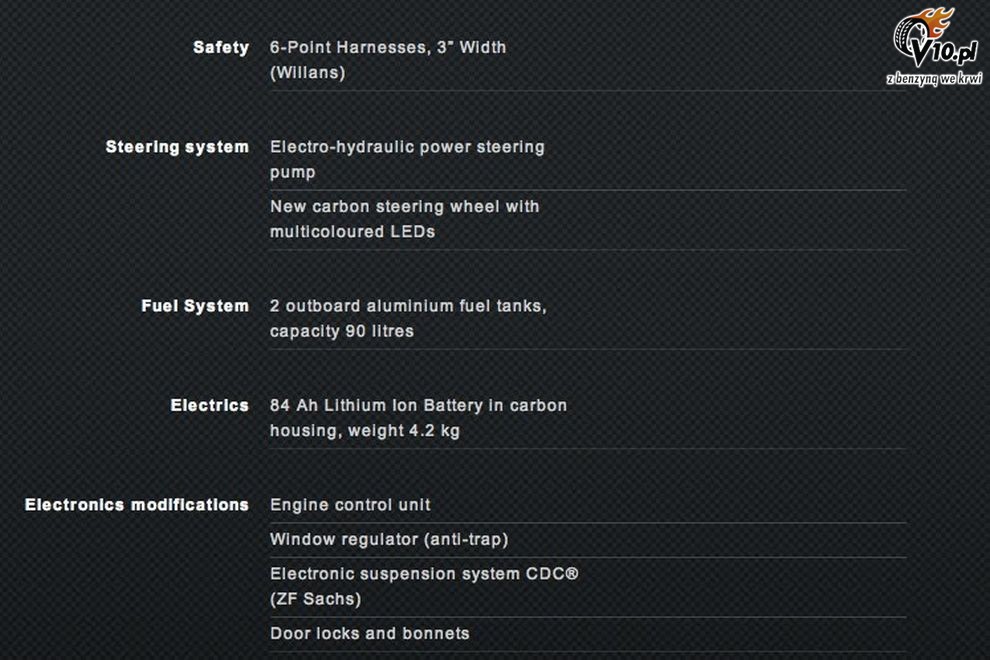This screenshot has width=990, height=660.
Task: Click the V10.pl flaming tire logo
Action: tap(936, 37)
